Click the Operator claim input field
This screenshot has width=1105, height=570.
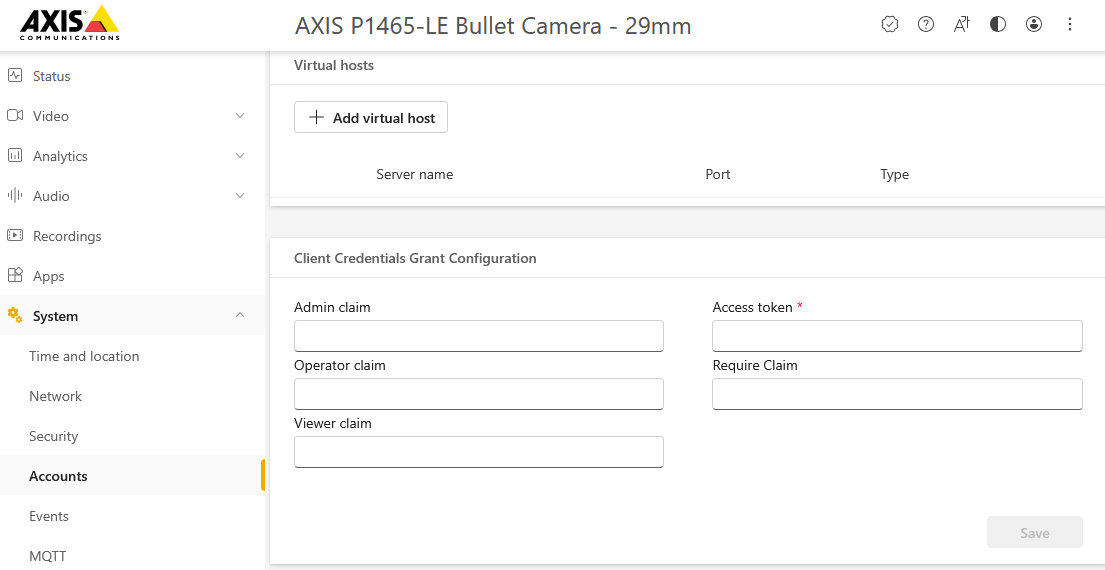(x=479, y=394)
